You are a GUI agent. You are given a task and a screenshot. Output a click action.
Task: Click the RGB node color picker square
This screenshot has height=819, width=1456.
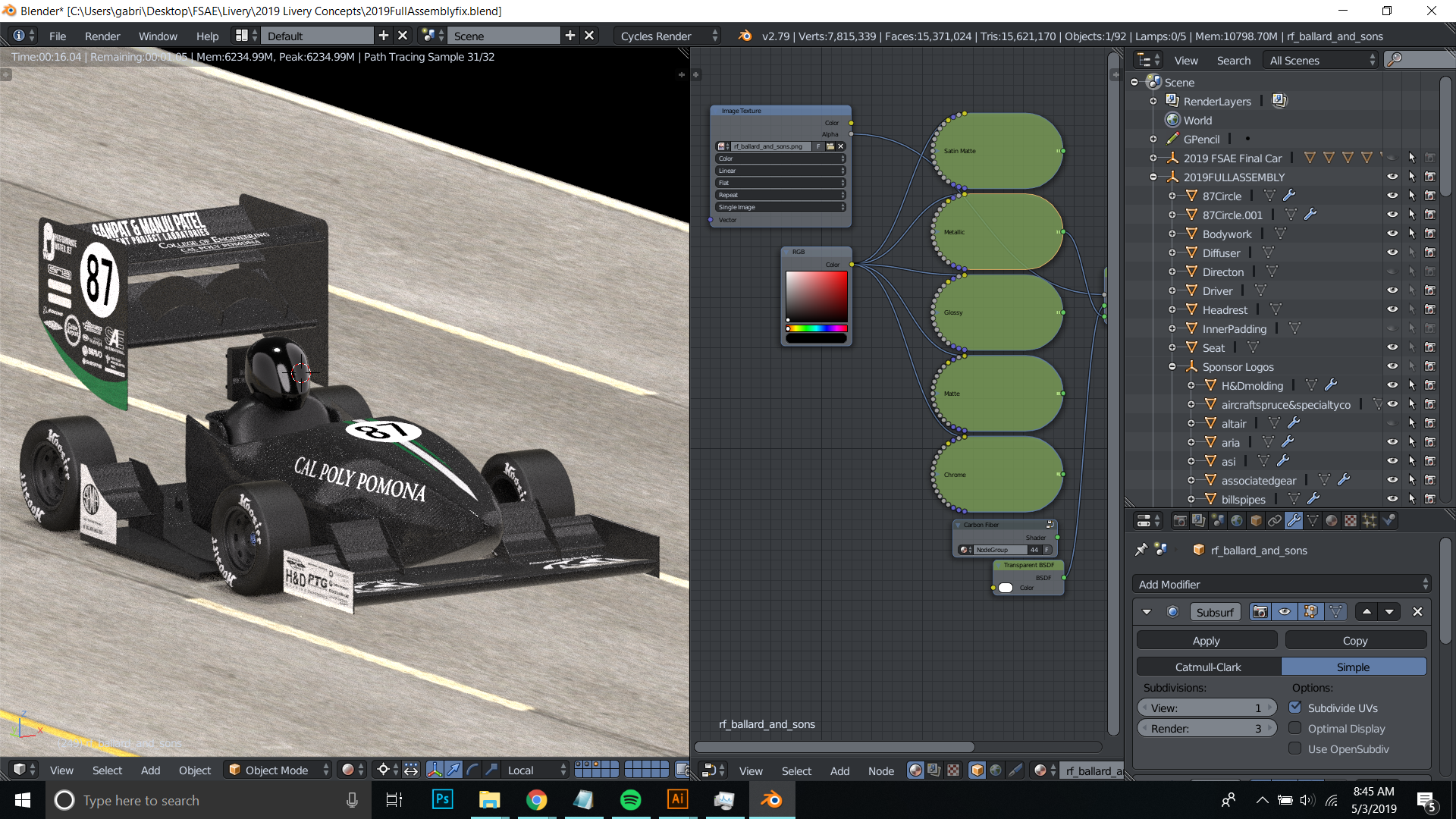pos(817,297)
